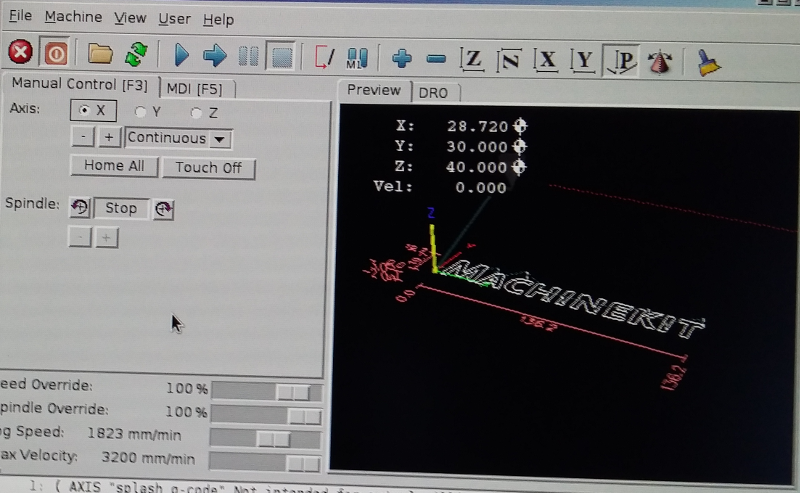This screenshot has height=493, width=800.
Task: Open Machine menu
Action: (x=73, y=17)
